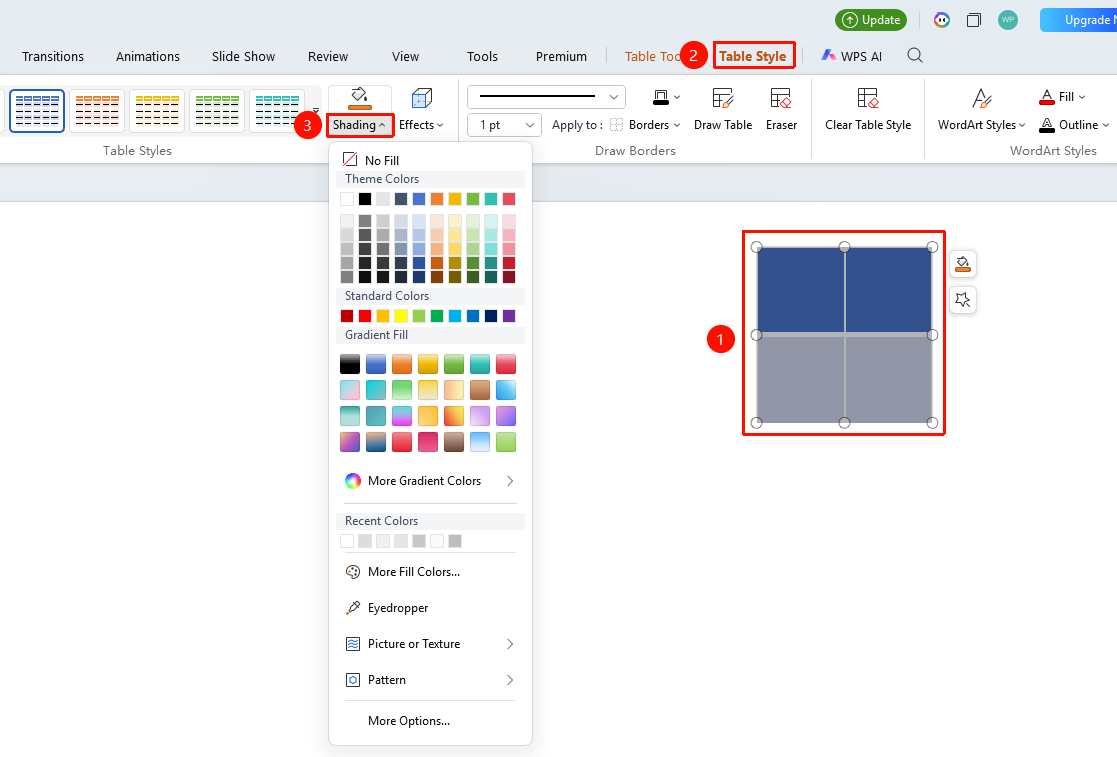The image size is (1117, 757).
Task: Switch to the Review tab
Action: [328, 56]
